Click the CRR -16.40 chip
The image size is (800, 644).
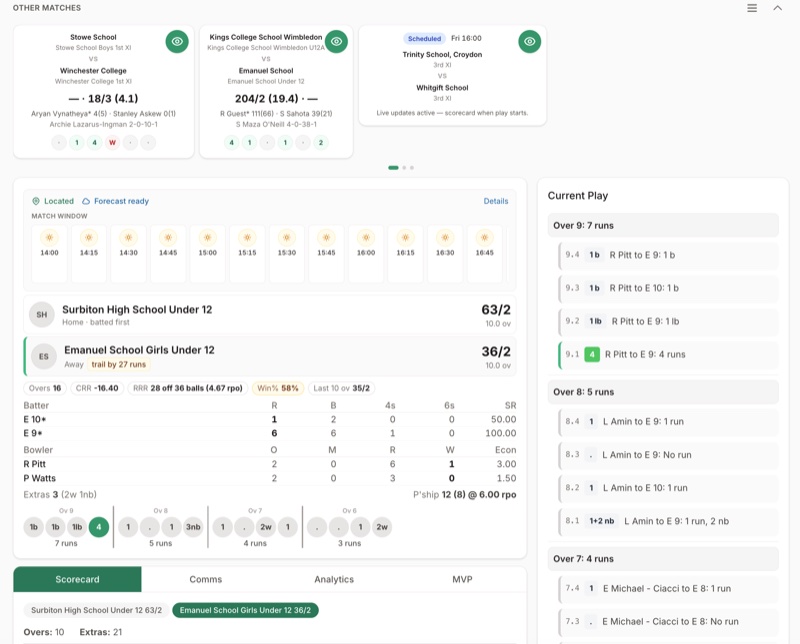point(97,388)
